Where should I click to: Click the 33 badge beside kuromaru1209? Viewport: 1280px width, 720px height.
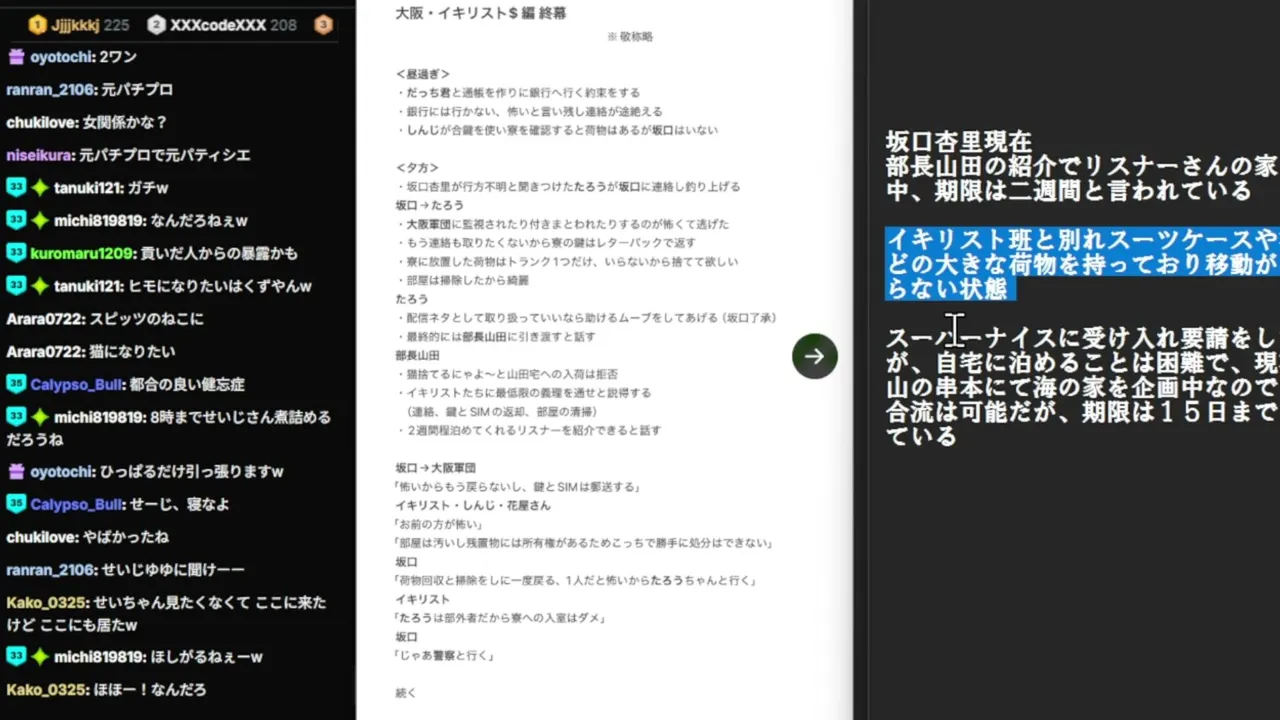tap(16, 253)
